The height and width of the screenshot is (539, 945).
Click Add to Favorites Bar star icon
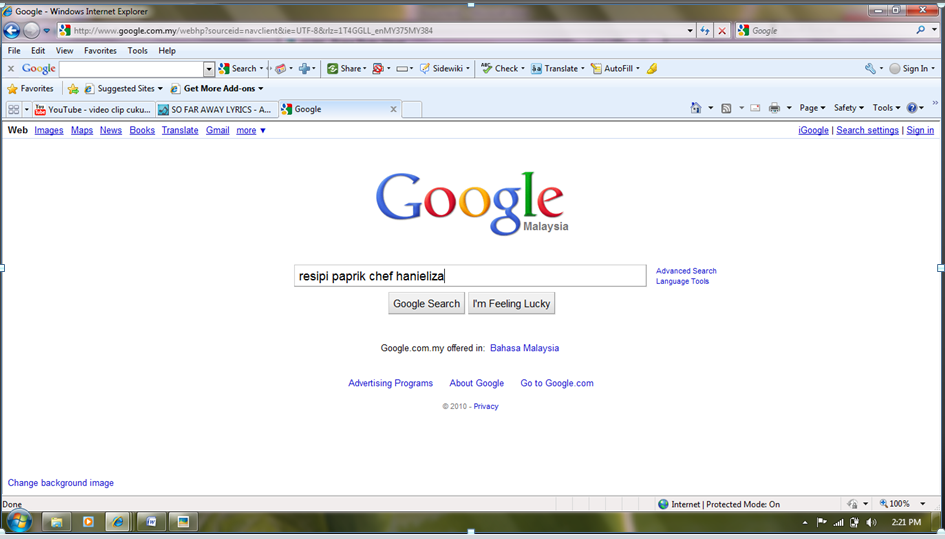tap(73, 89)
